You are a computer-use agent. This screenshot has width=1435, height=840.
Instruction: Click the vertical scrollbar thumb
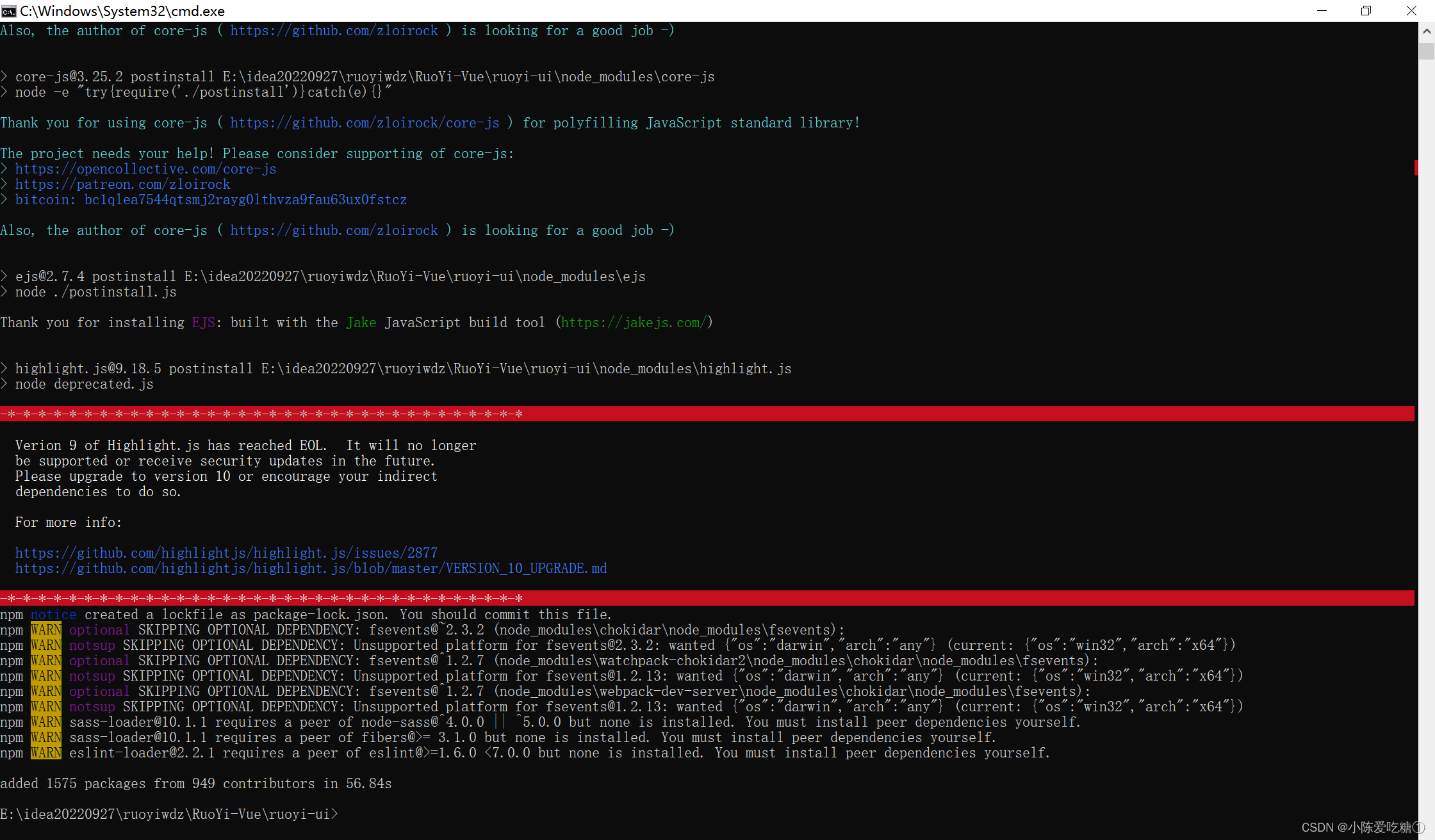click(1426, 51)
